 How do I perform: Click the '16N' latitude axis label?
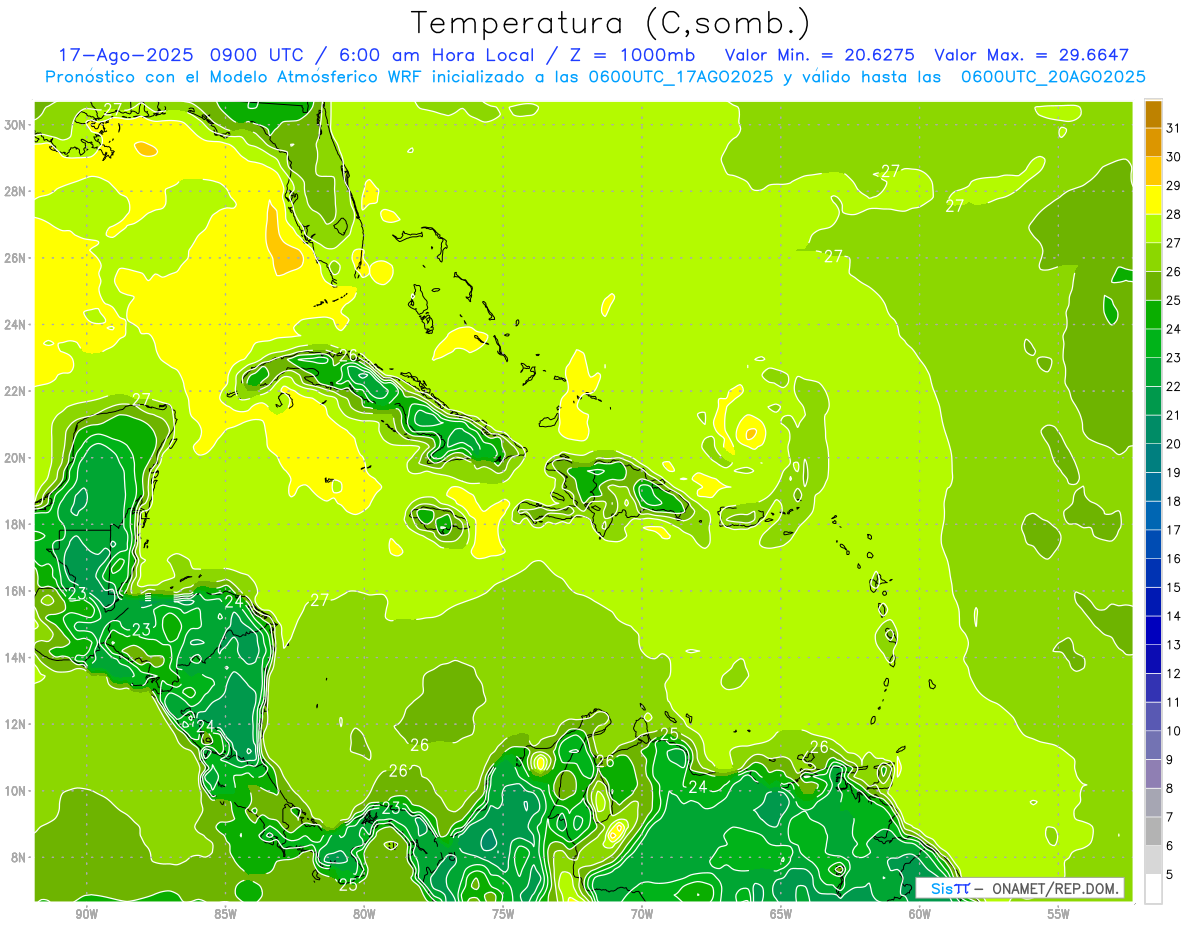click(x=16, y=591)
